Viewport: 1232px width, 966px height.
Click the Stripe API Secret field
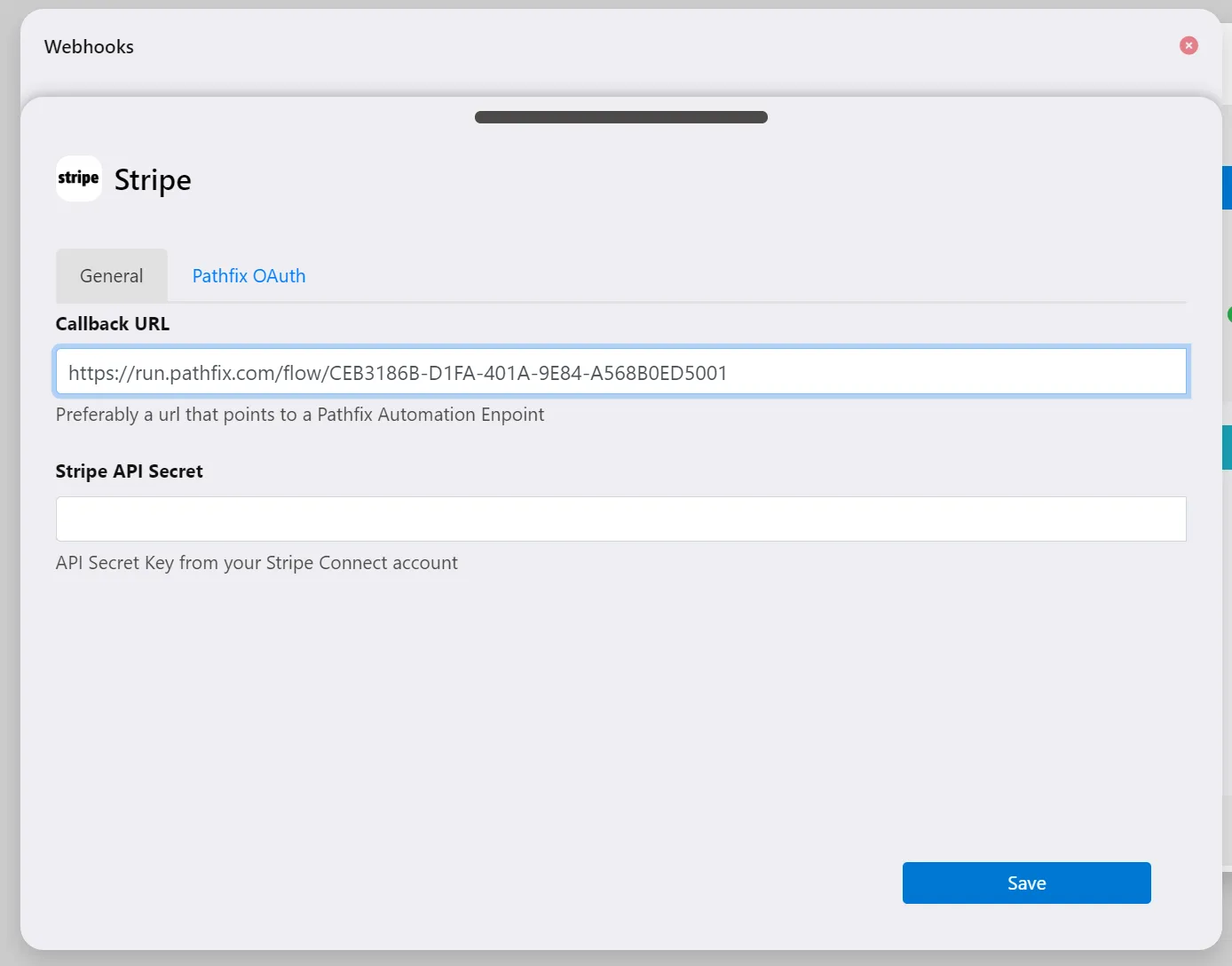coord(621,519)
